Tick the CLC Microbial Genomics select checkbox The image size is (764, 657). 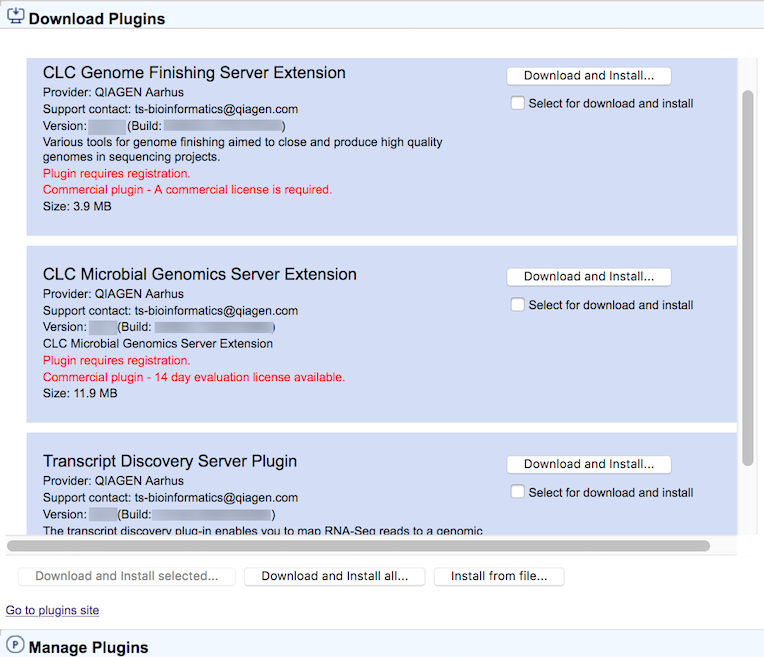(518, 305)
